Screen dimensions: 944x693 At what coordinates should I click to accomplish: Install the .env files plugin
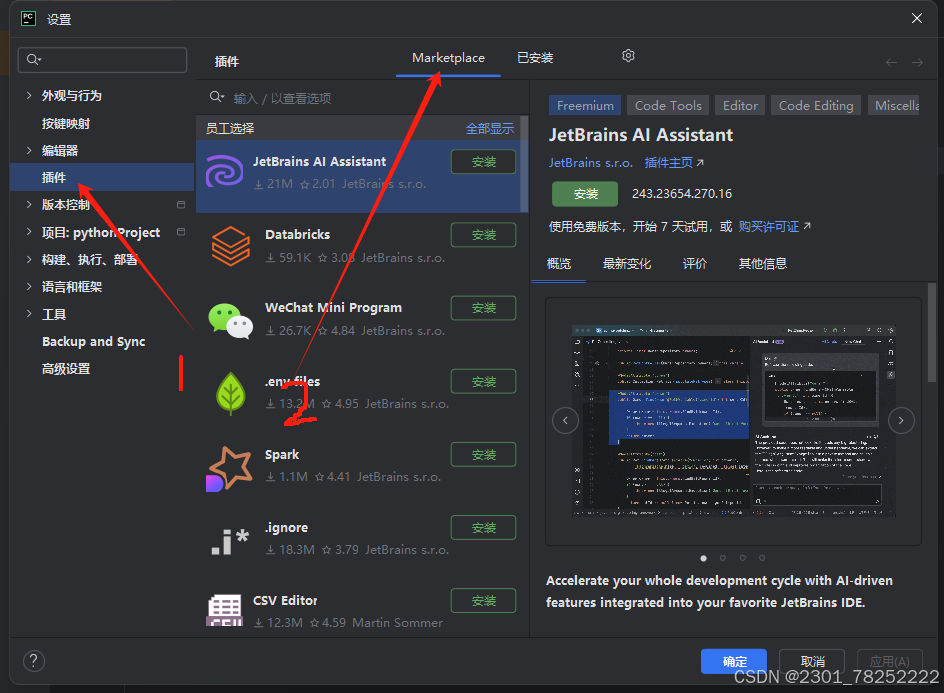(483, 382)
